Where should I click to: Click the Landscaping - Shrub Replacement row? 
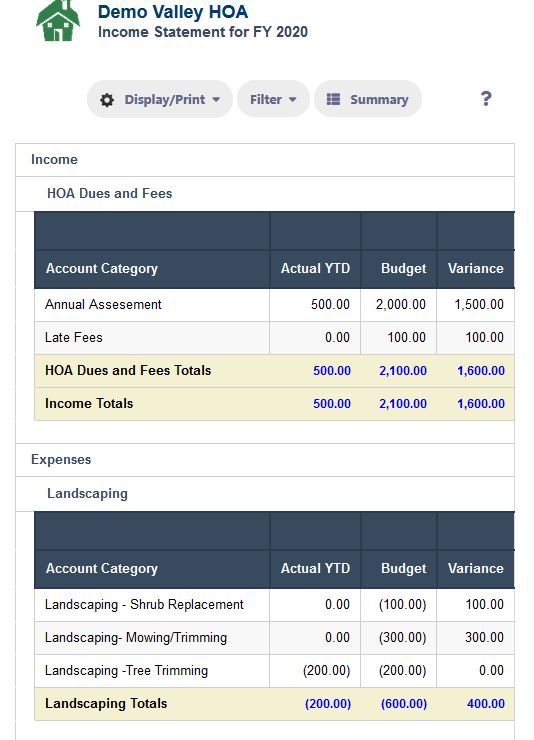(275, 605)
